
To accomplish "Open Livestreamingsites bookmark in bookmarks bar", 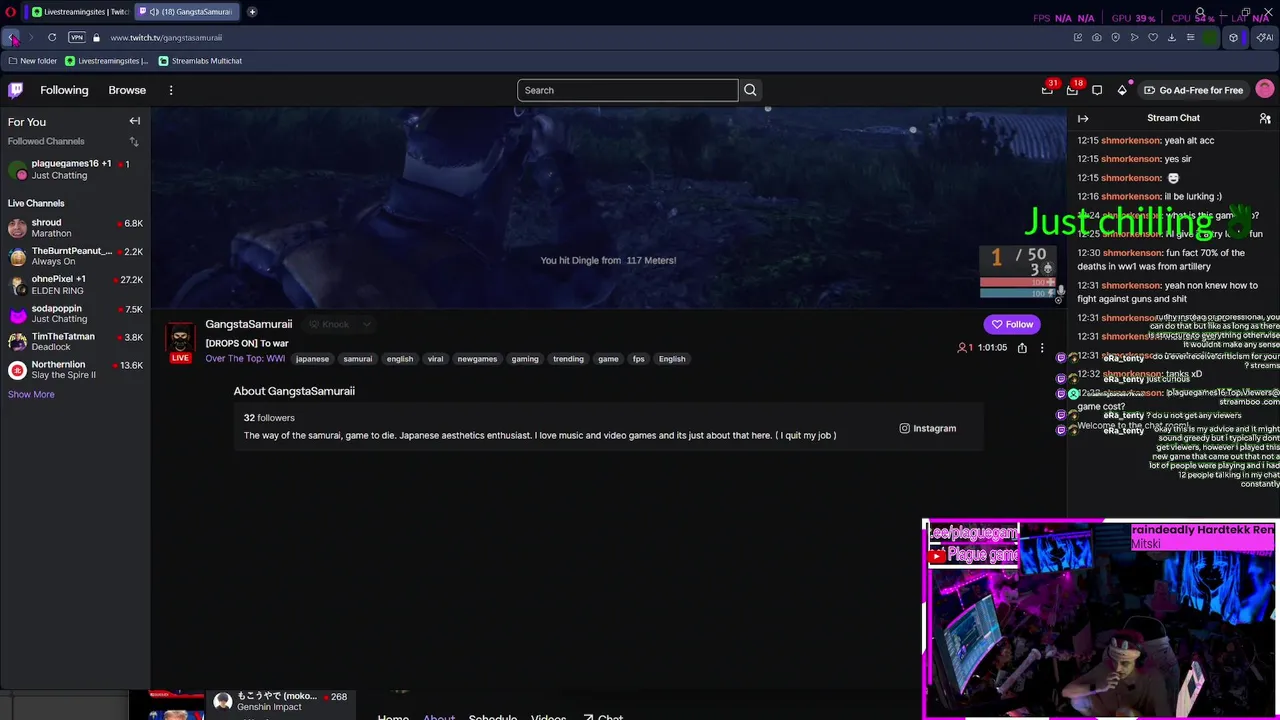I will click(107, 61).
